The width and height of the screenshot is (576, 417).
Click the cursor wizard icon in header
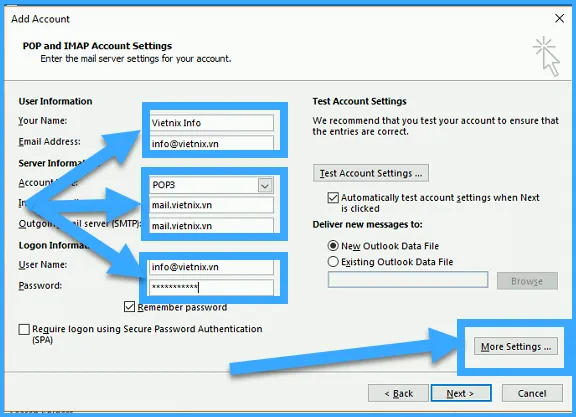pos(547,56)
